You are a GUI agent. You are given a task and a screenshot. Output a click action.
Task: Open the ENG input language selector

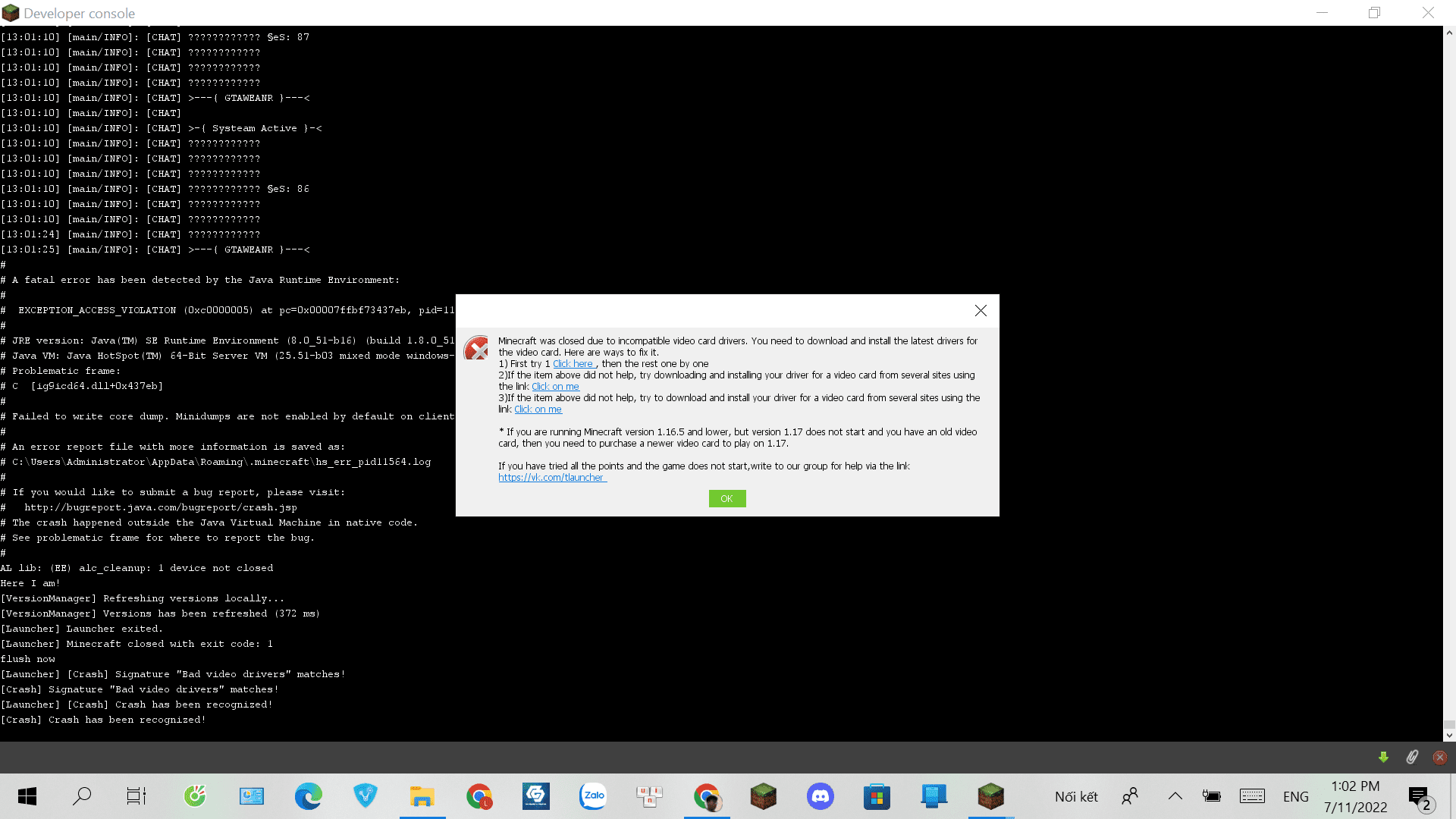pyautogui.click(x=1295, y=796)
